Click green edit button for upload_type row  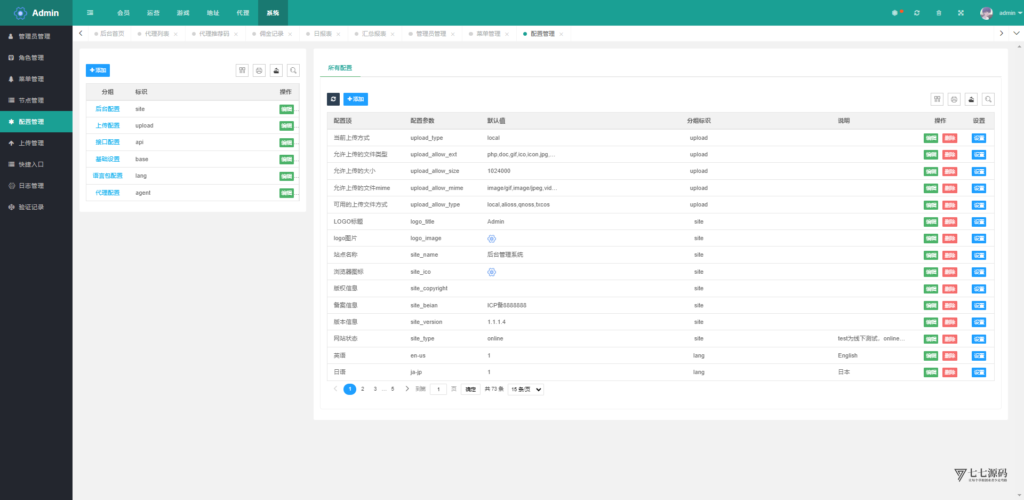click(x=931, y=138)
